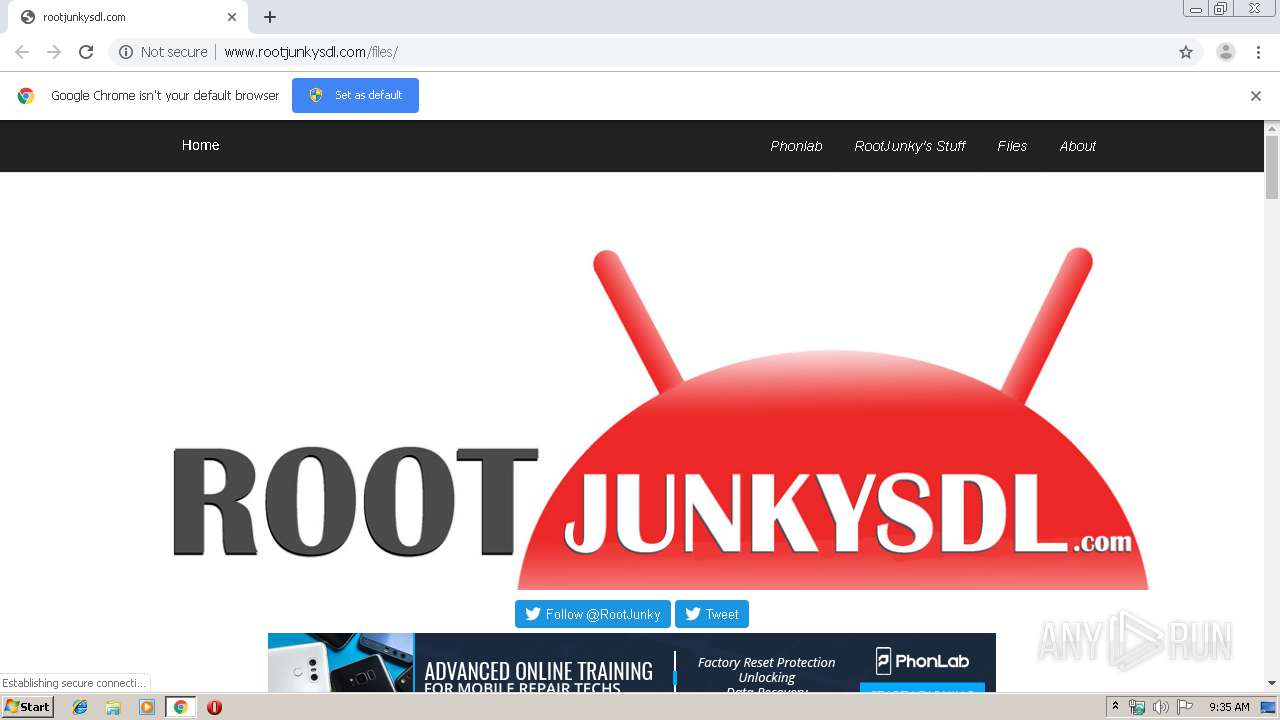1280x720 pixels.
Task: Open a new tab with the plus button
Action: point(270,17)
